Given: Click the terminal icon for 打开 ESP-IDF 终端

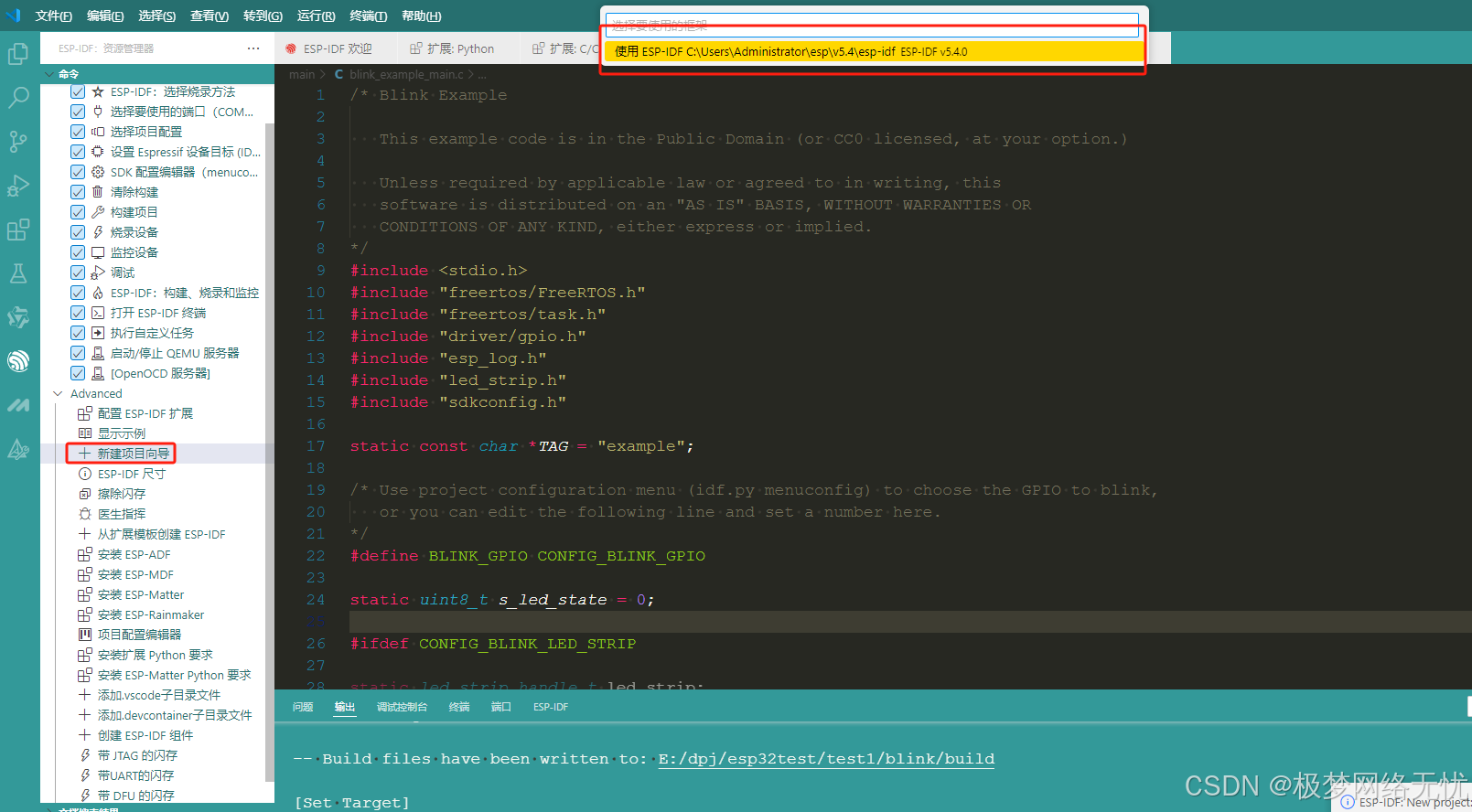Looking at the screenshot, I should pos(98,313).
